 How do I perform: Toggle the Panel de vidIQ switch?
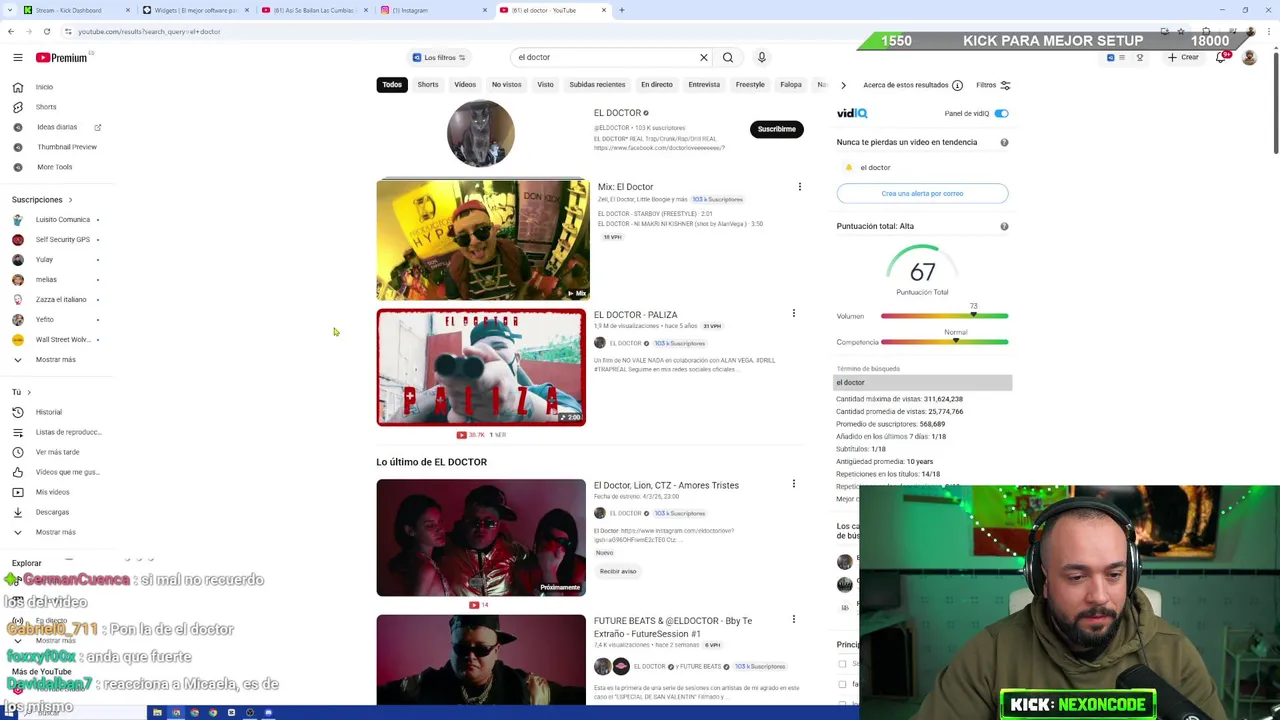pos(1001,113)
